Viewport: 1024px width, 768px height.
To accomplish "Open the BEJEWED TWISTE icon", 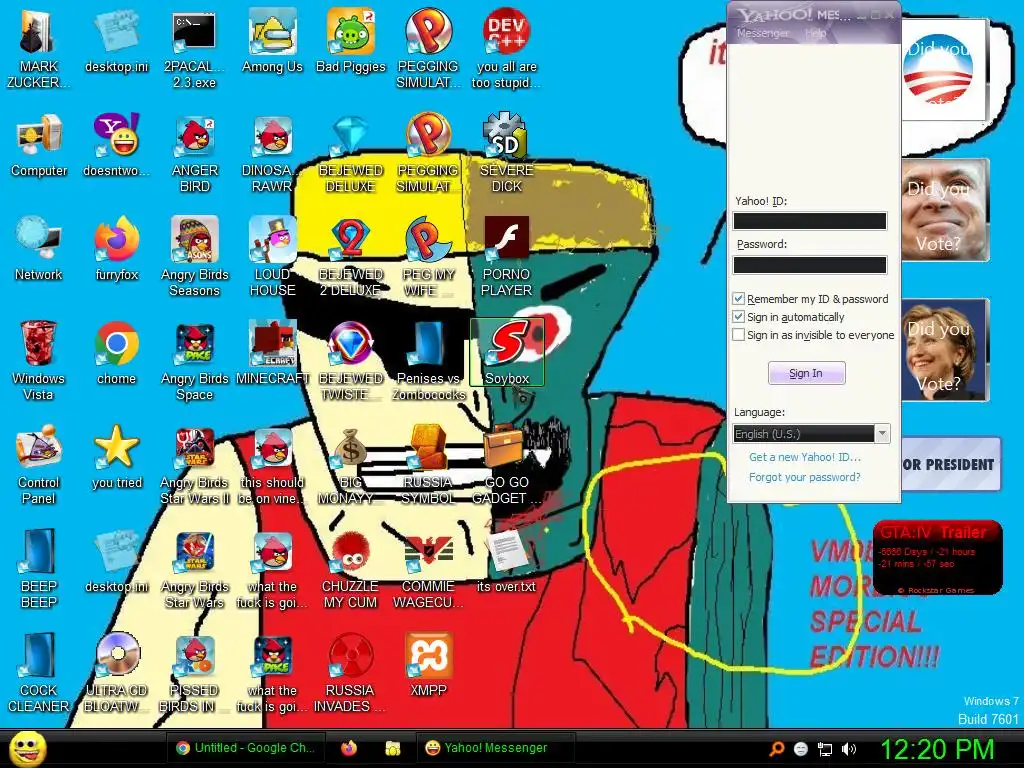I will [351, 360].
